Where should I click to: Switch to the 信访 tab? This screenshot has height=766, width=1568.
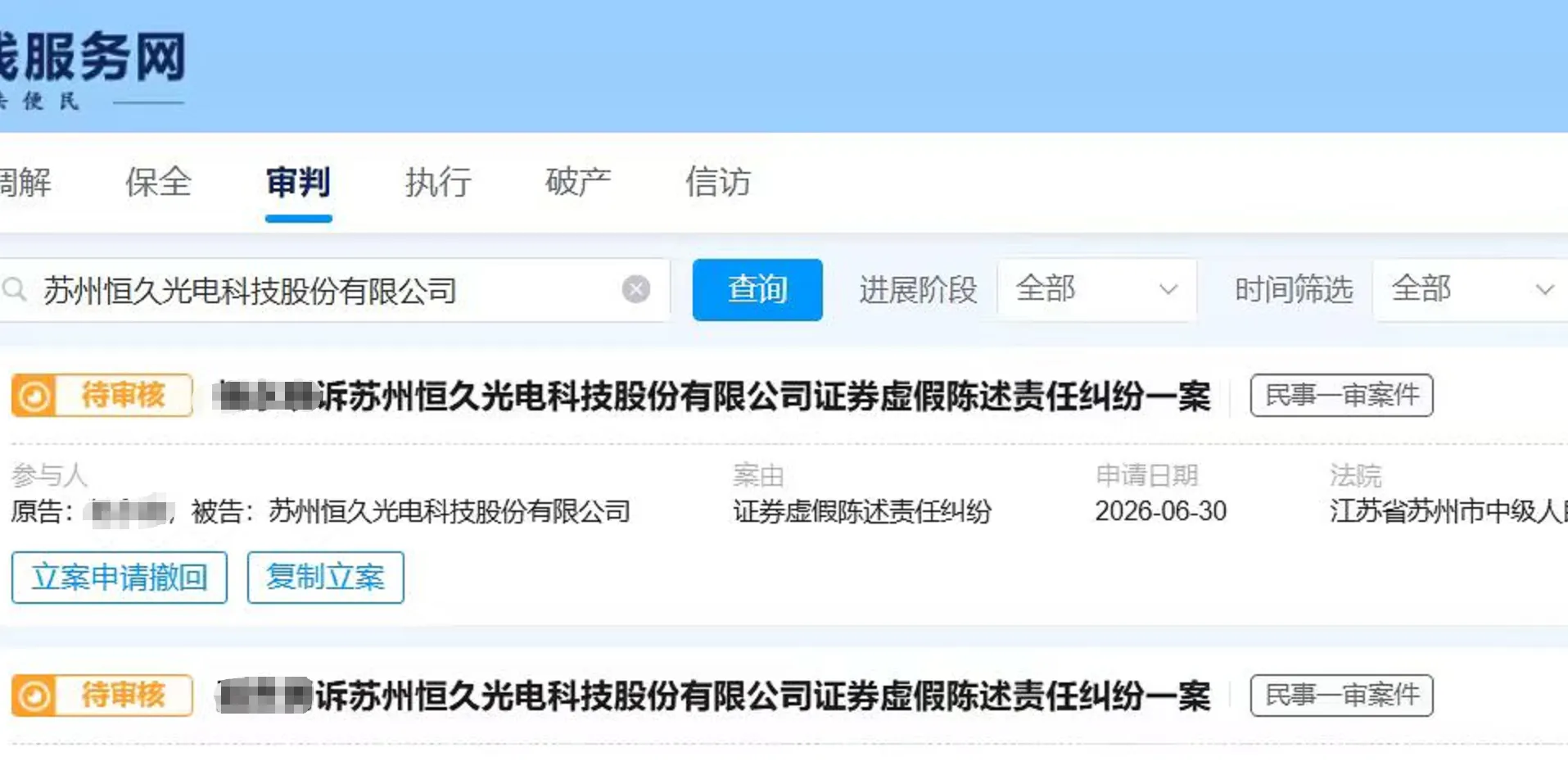pos(718,182)
